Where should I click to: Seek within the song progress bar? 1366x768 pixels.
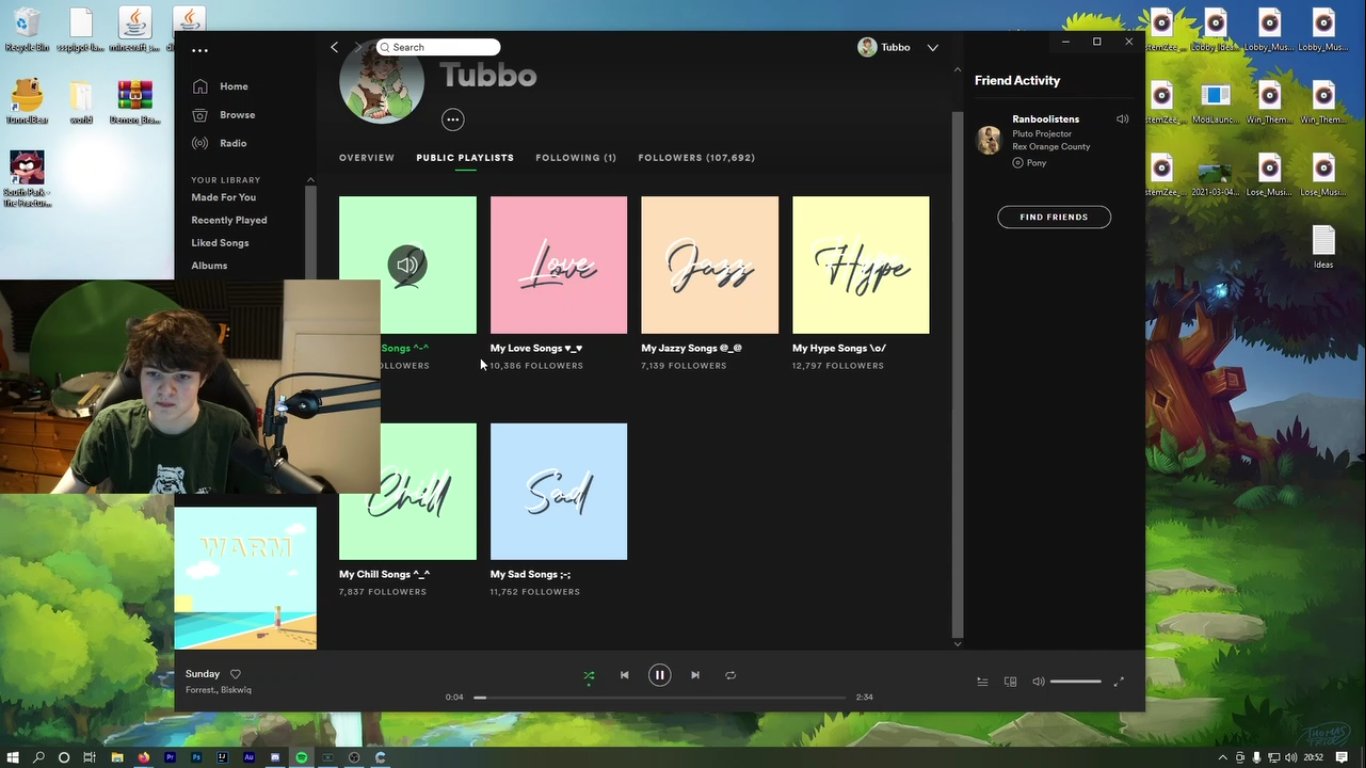point(659,697)
